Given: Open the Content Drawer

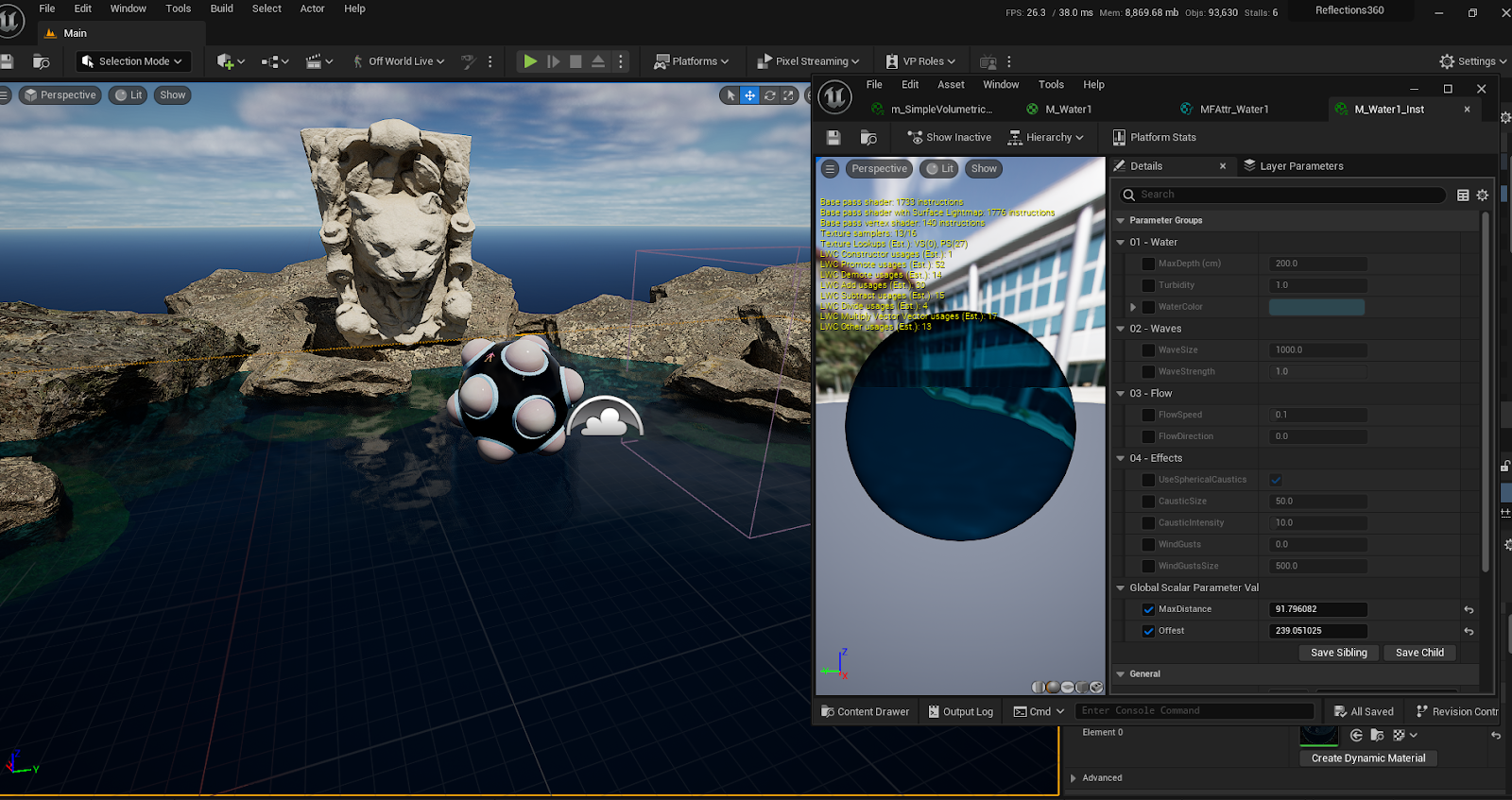Looking at the screenshot, I should (x=865, y=712).
